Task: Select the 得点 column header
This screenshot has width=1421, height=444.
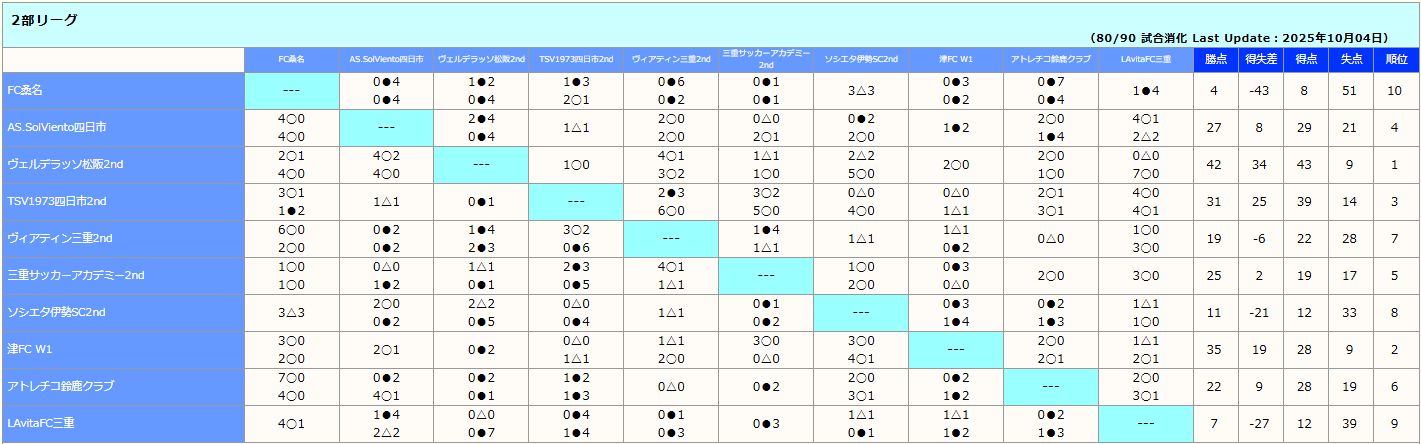Action: [1306, 59]
